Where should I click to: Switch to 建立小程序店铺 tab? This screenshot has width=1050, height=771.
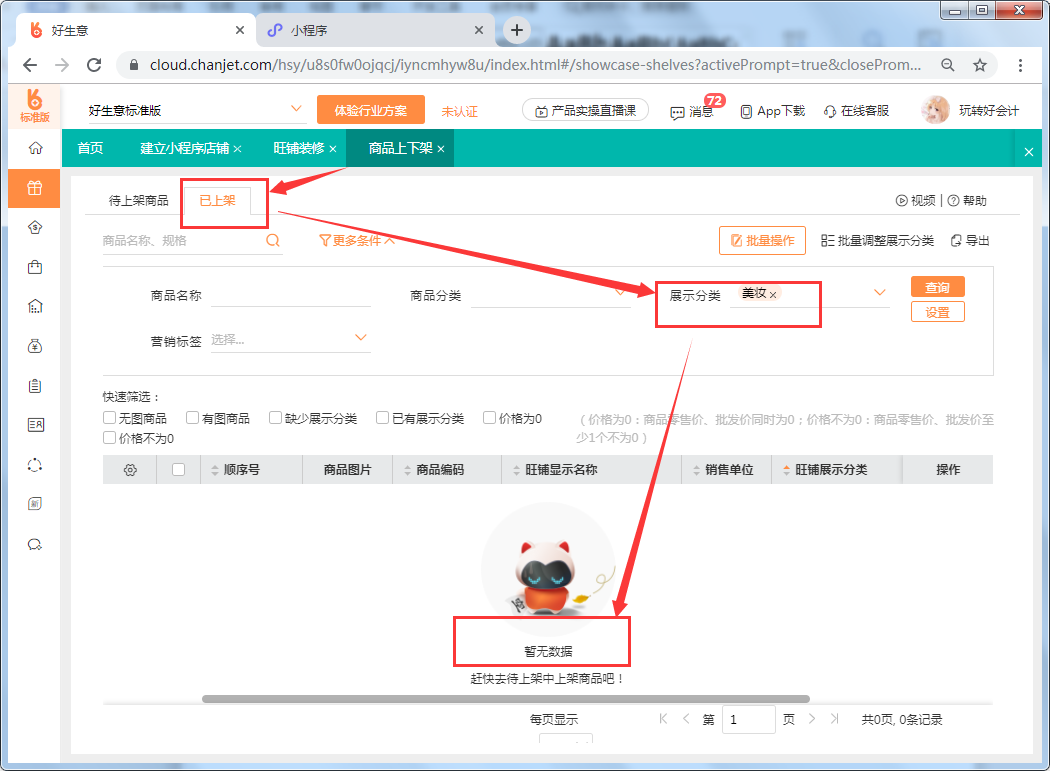184,148
